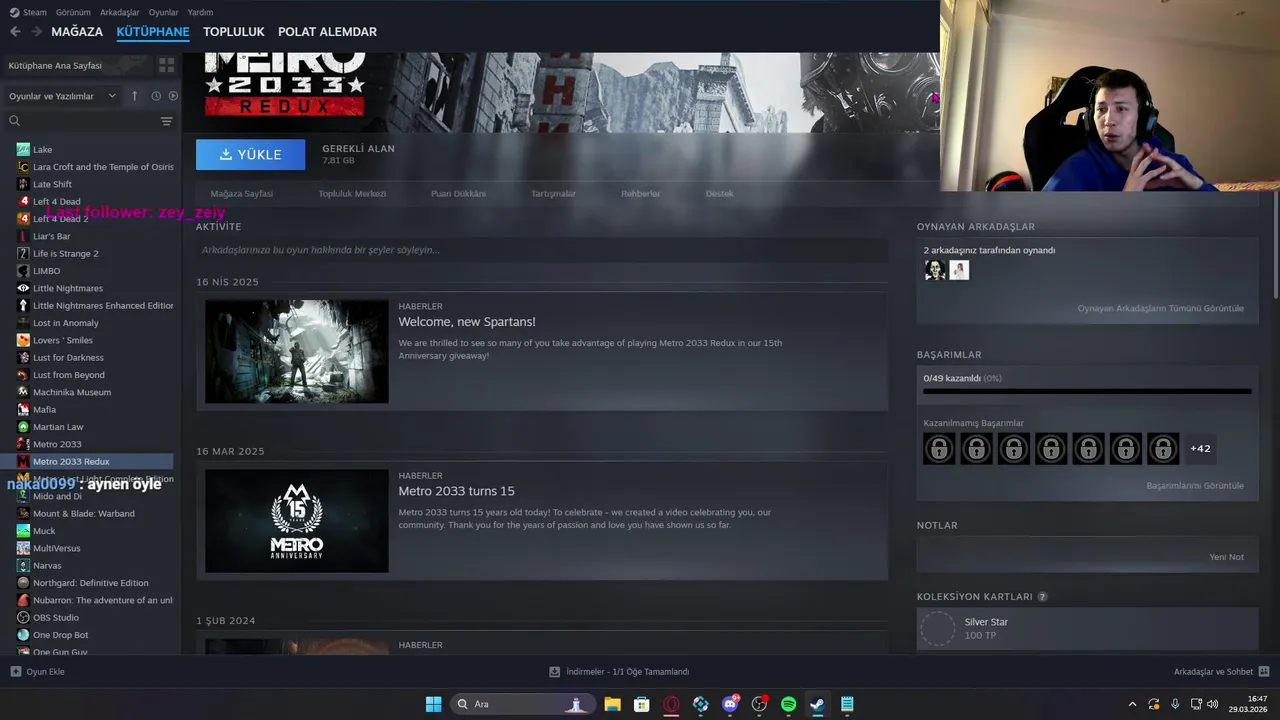The height and width of the screenshot is (720, 1280).
Task: Click the activity comment input field
Action: pos(542,250)
